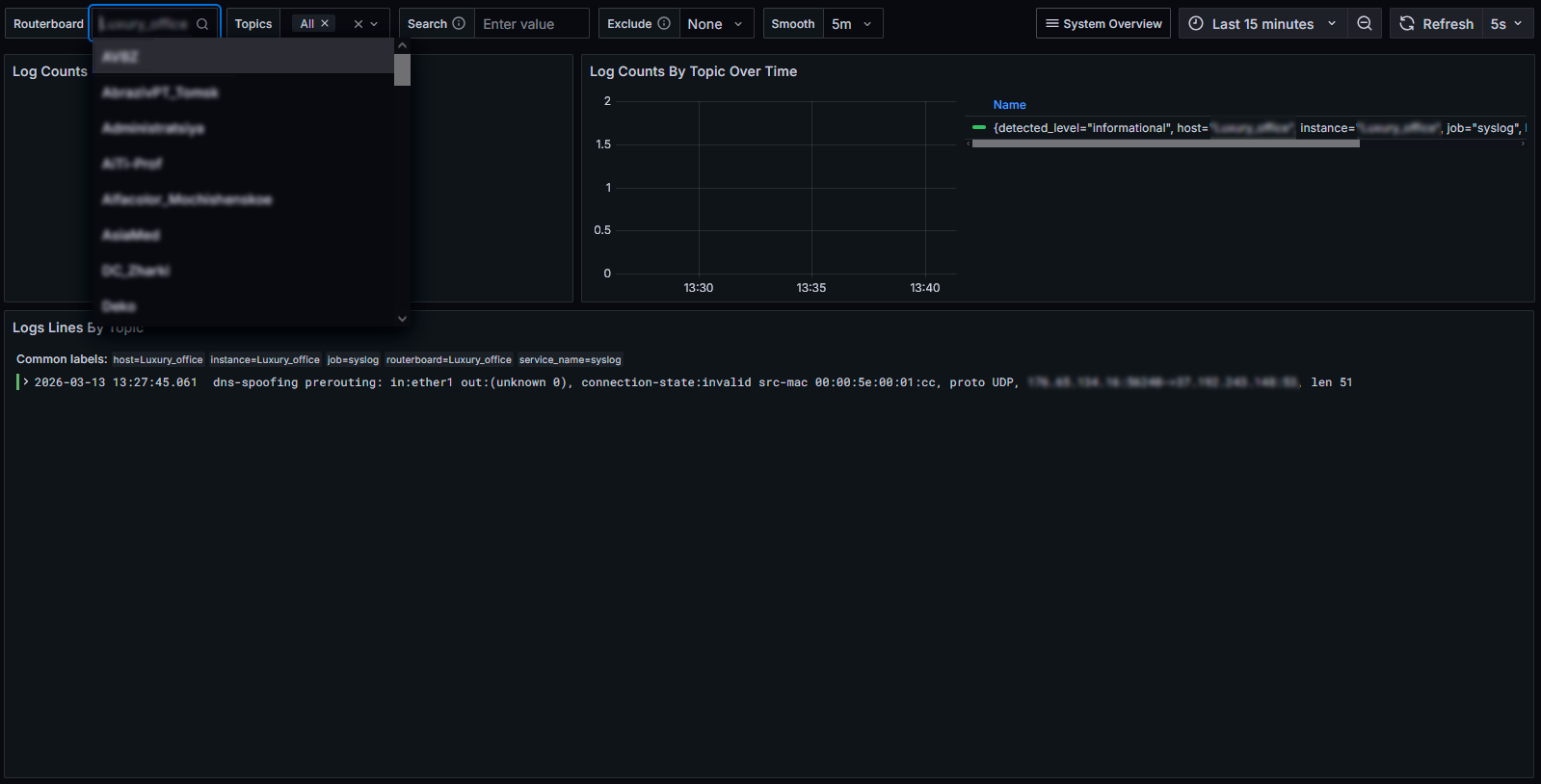Click the legend horizontal scrollbar

(x=1165, y=144)
